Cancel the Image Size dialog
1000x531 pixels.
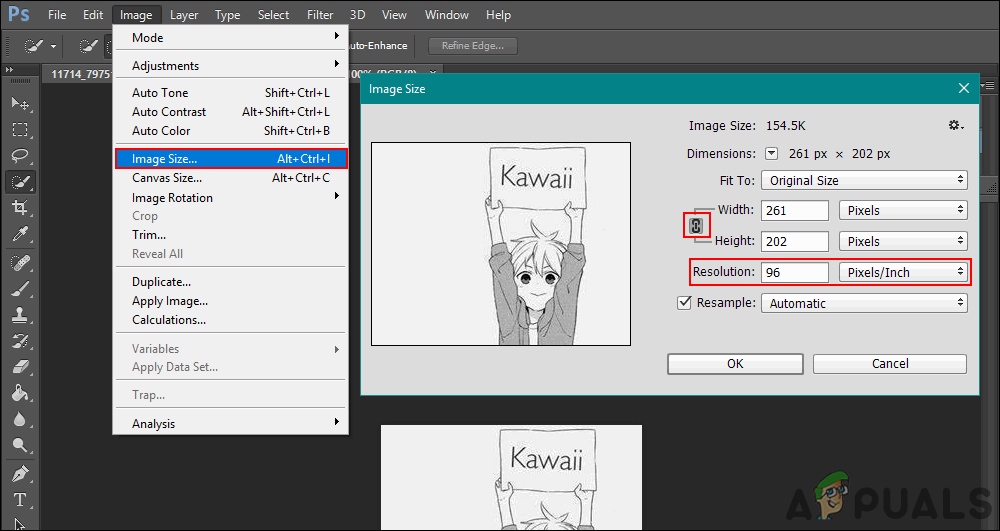889,364
